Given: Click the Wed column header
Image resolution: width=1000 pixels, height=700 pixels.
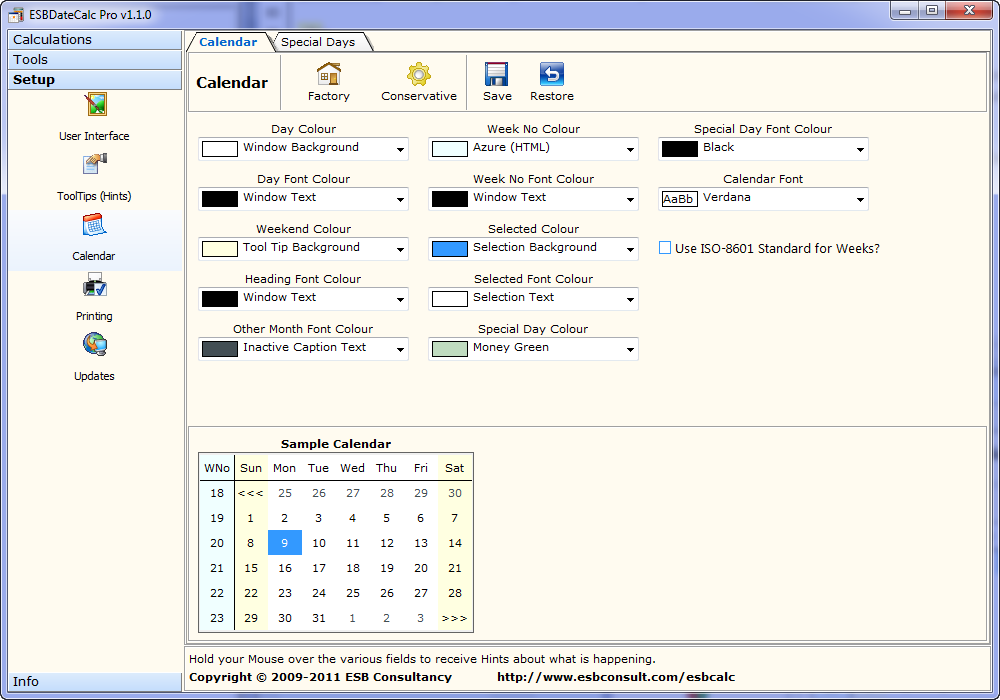Looking at the screenshot, I should pos(353,468).
